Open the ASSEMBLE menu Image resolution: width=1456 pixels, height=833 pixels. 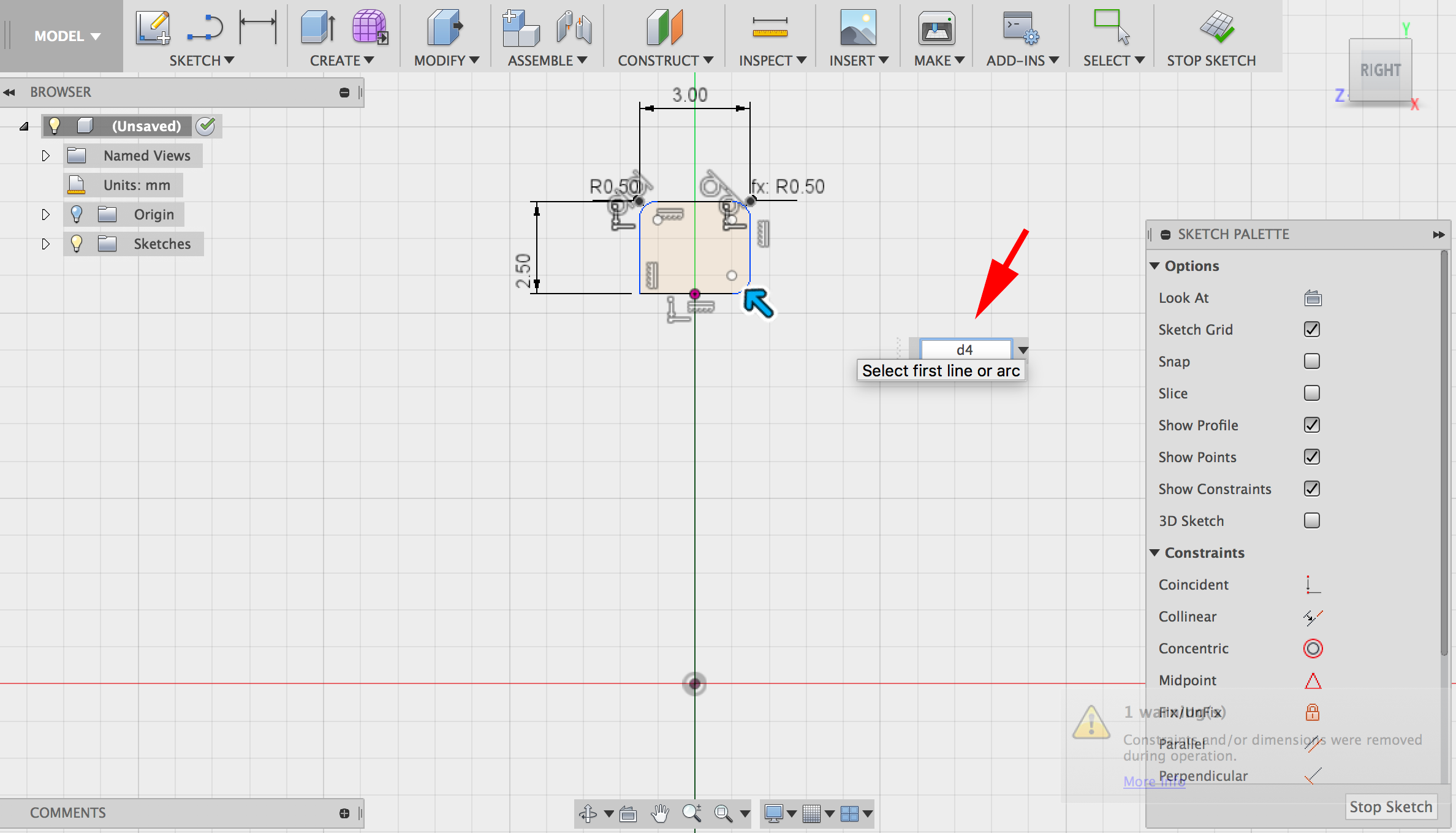(x=547, y=61)
